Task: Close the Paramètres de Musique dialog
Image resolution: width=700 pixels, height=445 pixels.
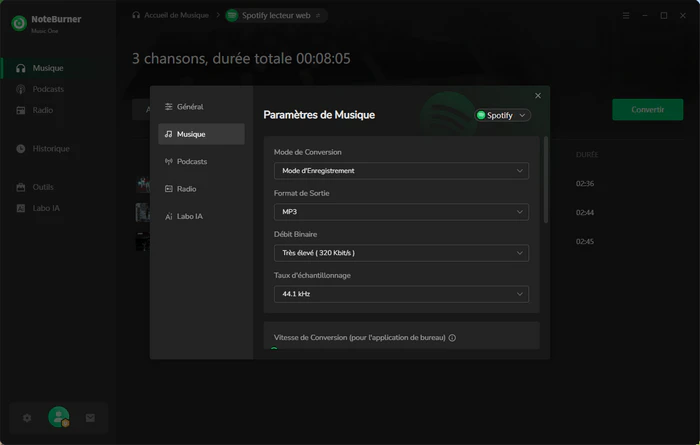Action: click(538, 96)
